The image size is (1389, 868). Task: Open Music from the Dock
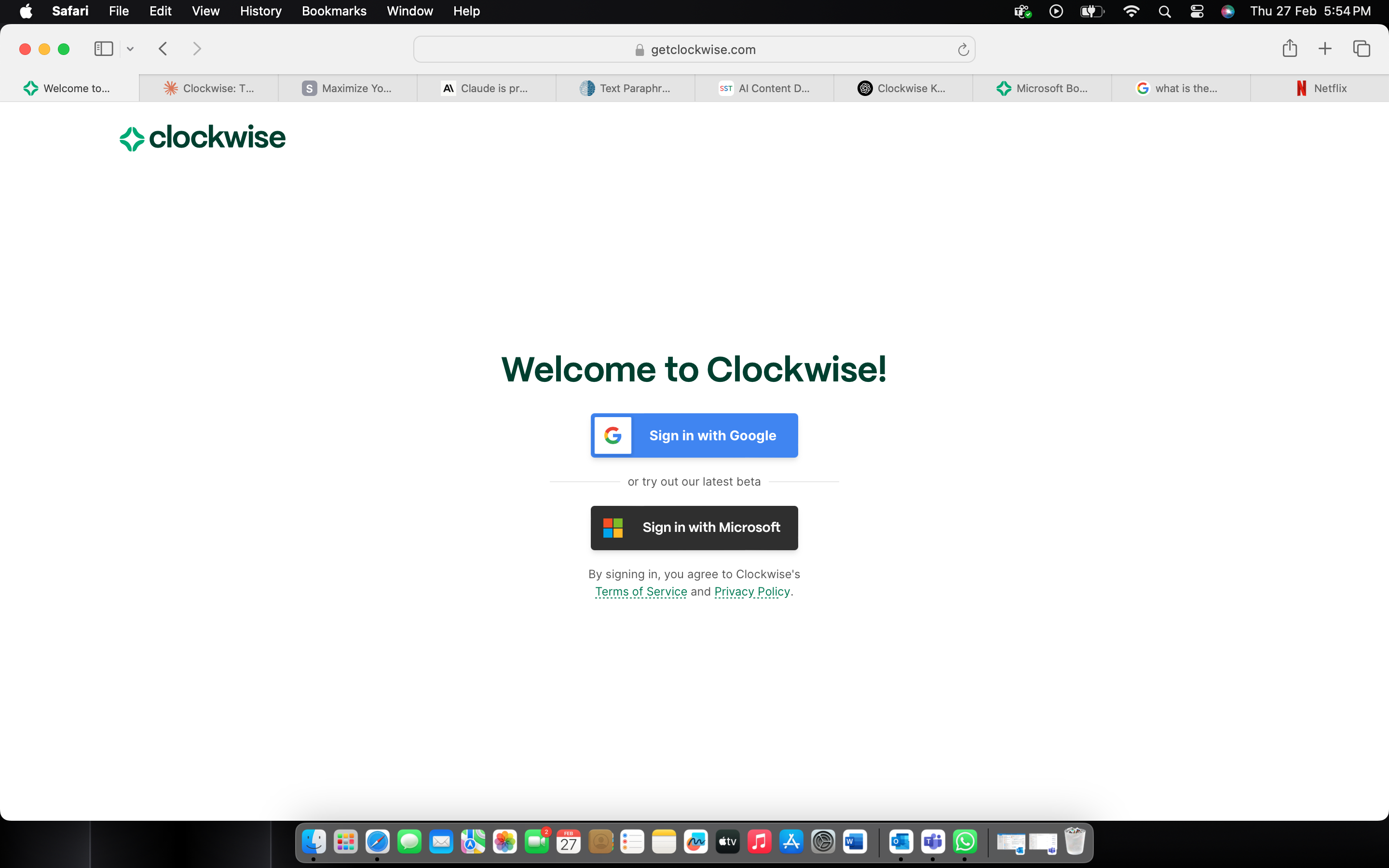coord(759,842)
